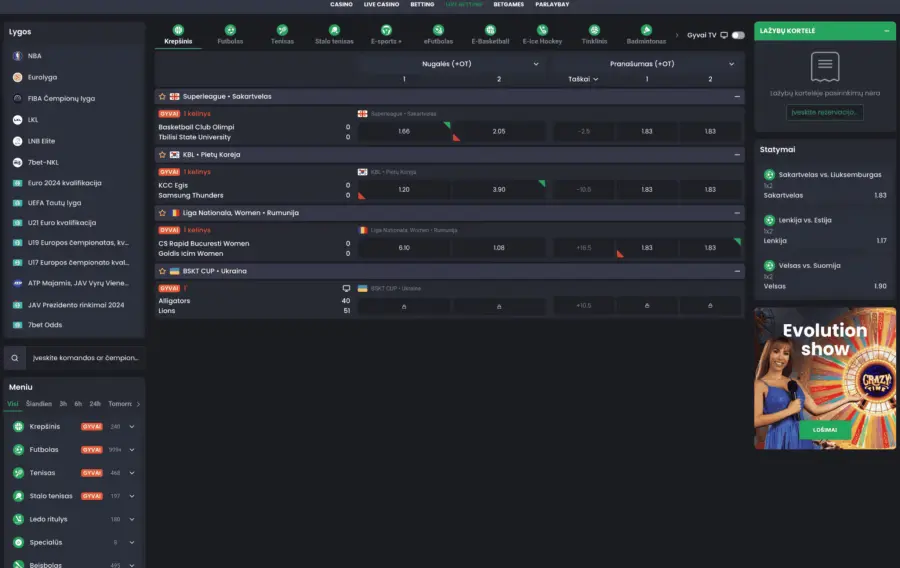Screen dimensions: 900x568
Task: Open the E-Basketball category icon
Action: tap(490, 31)
